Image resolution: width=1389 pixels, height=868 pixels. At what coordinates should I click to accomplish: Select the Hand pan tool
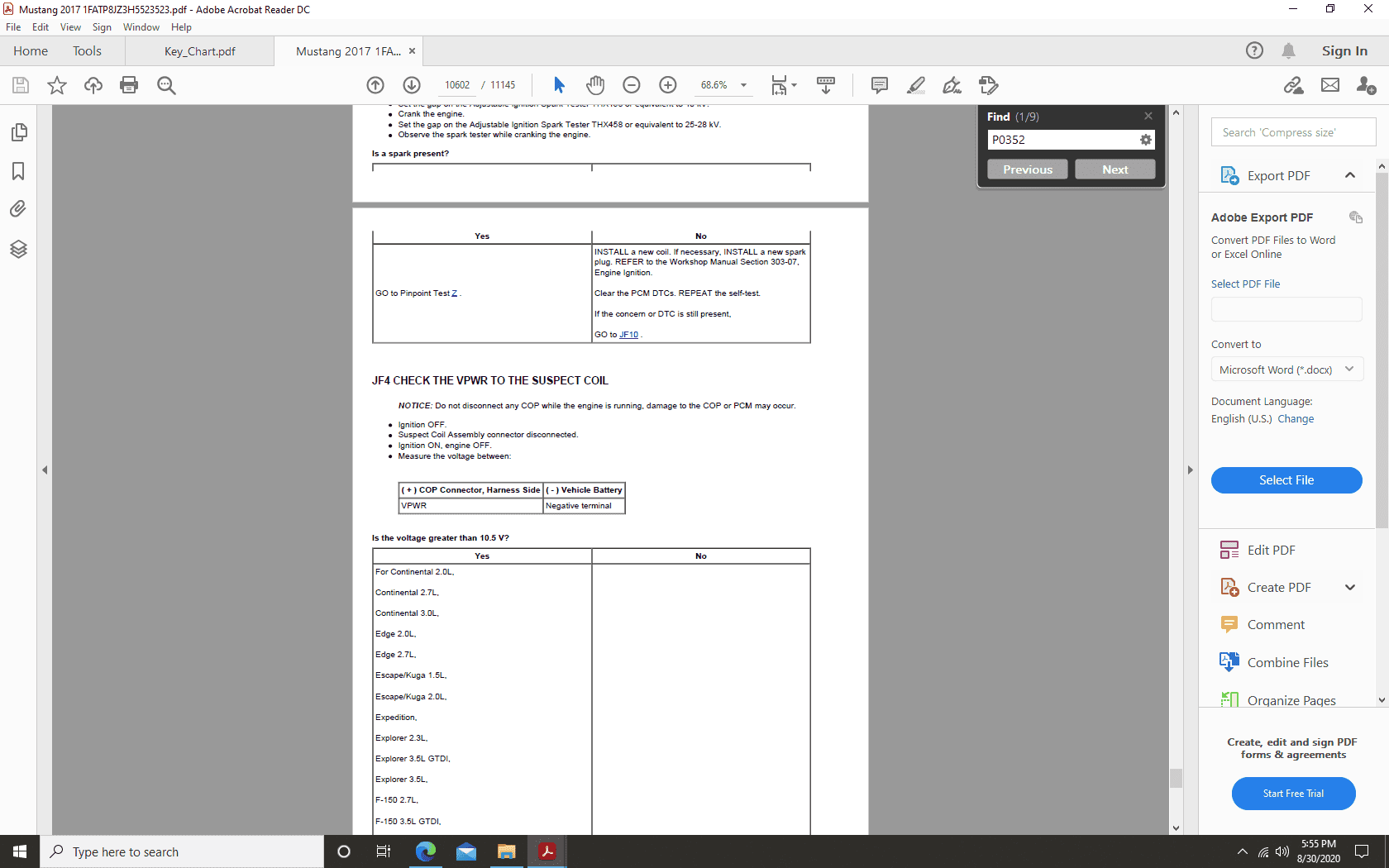595,85
